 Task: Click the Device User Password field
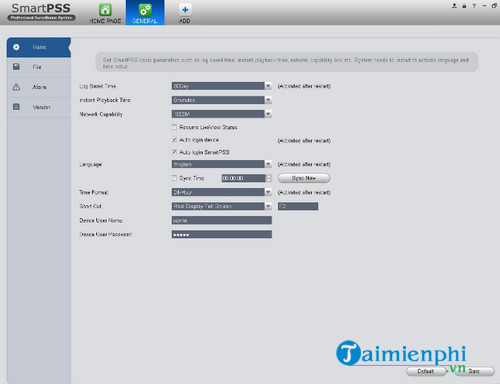pos(222,234)
